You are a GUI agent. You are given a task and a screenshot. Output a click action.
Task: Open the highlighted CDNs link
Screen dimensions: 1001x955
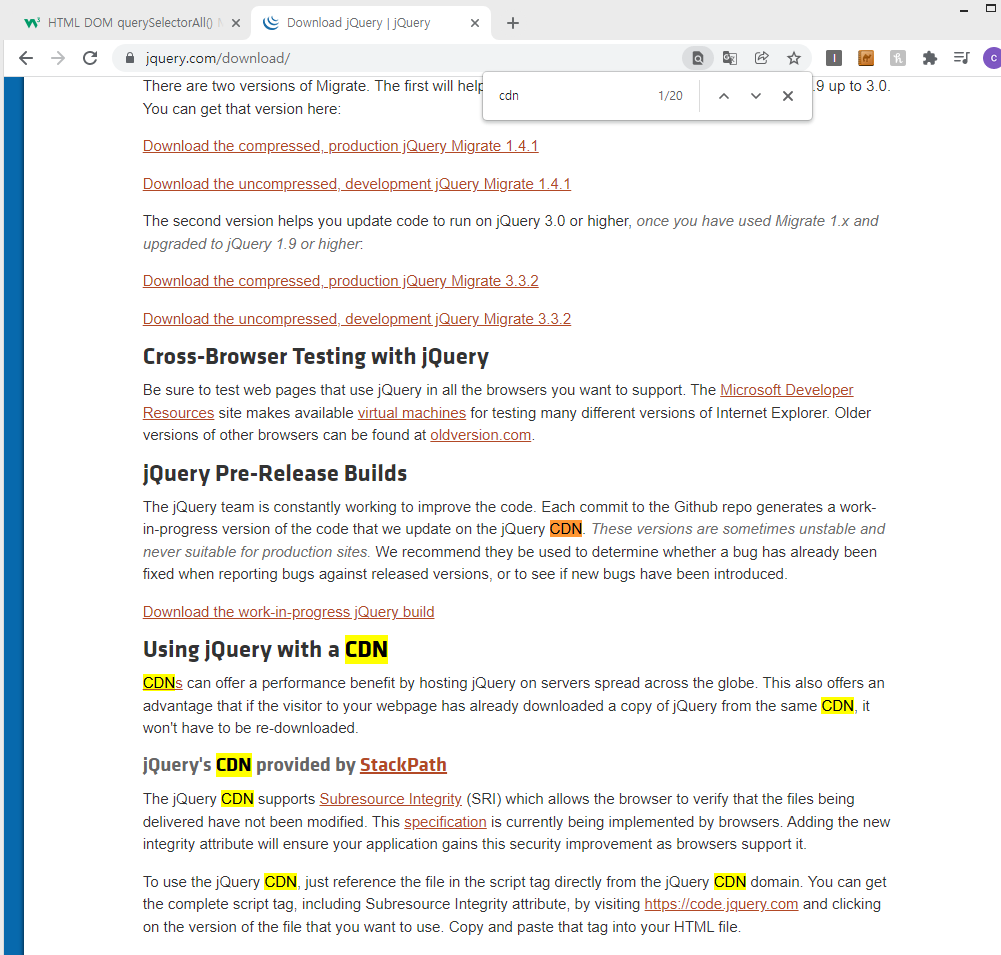163,683
